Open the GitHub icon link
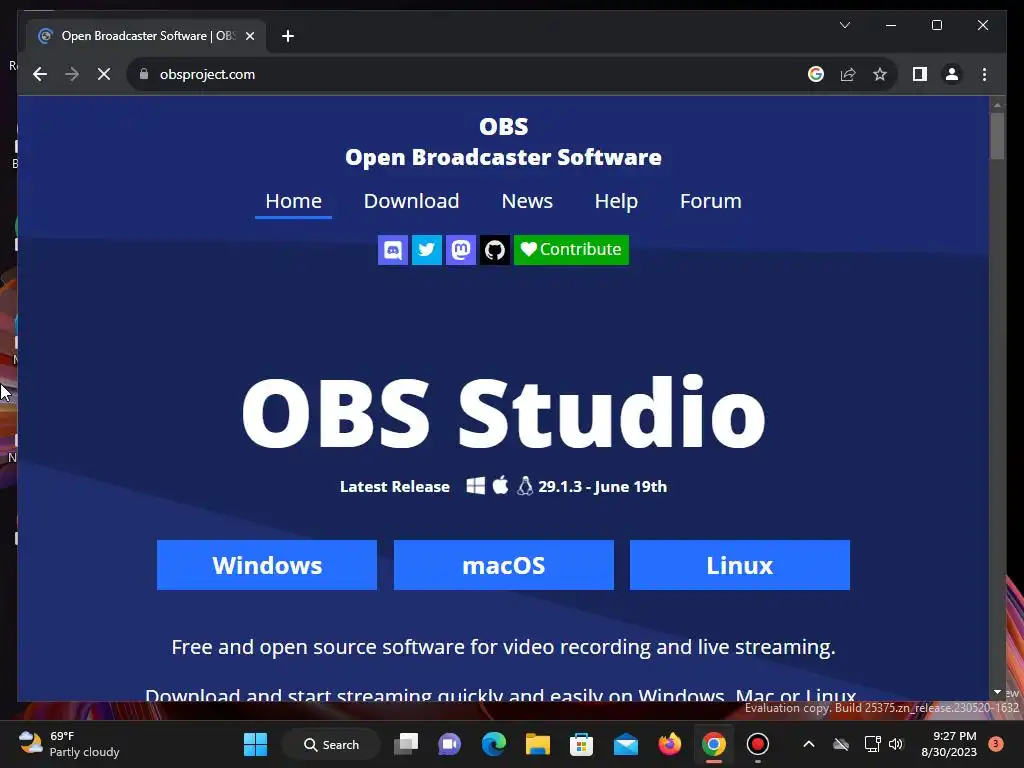The height and width of the screenshot is (768, 1024). pyautogui.click(x=494, y=250)
